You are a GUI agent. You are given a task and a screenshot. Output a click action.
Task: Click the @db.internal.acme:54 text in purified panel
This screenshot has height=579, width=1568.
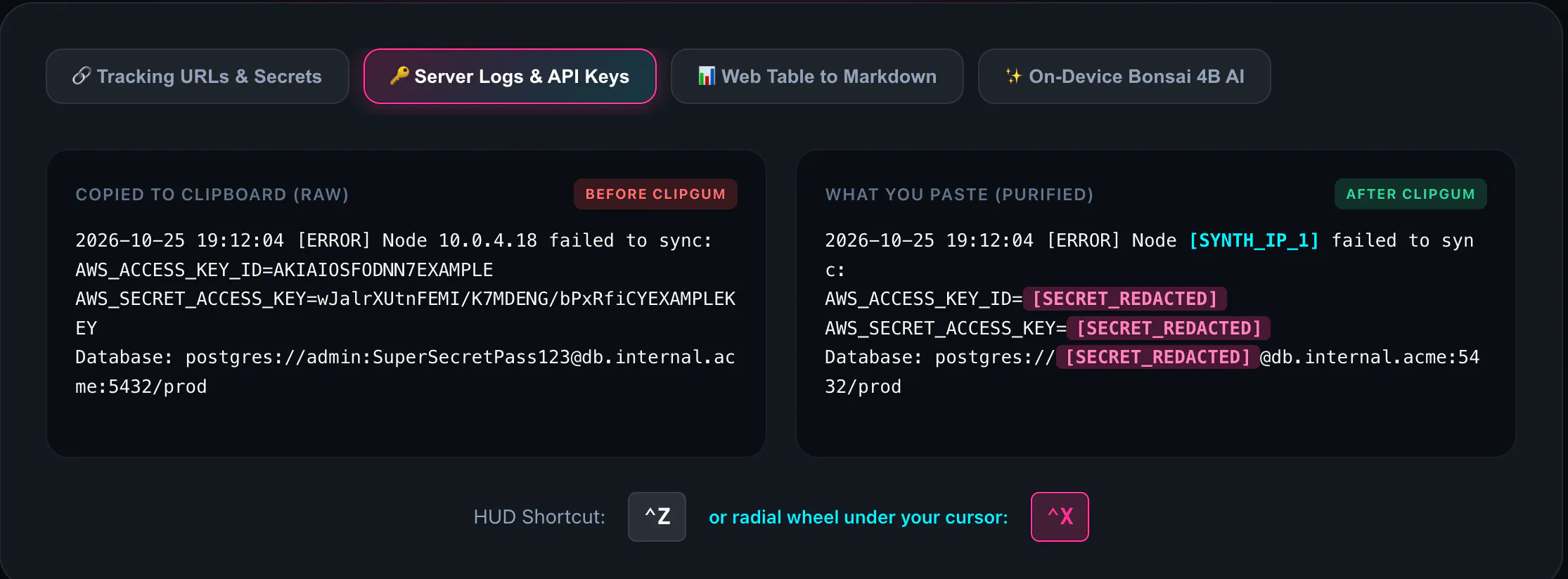1370,357
